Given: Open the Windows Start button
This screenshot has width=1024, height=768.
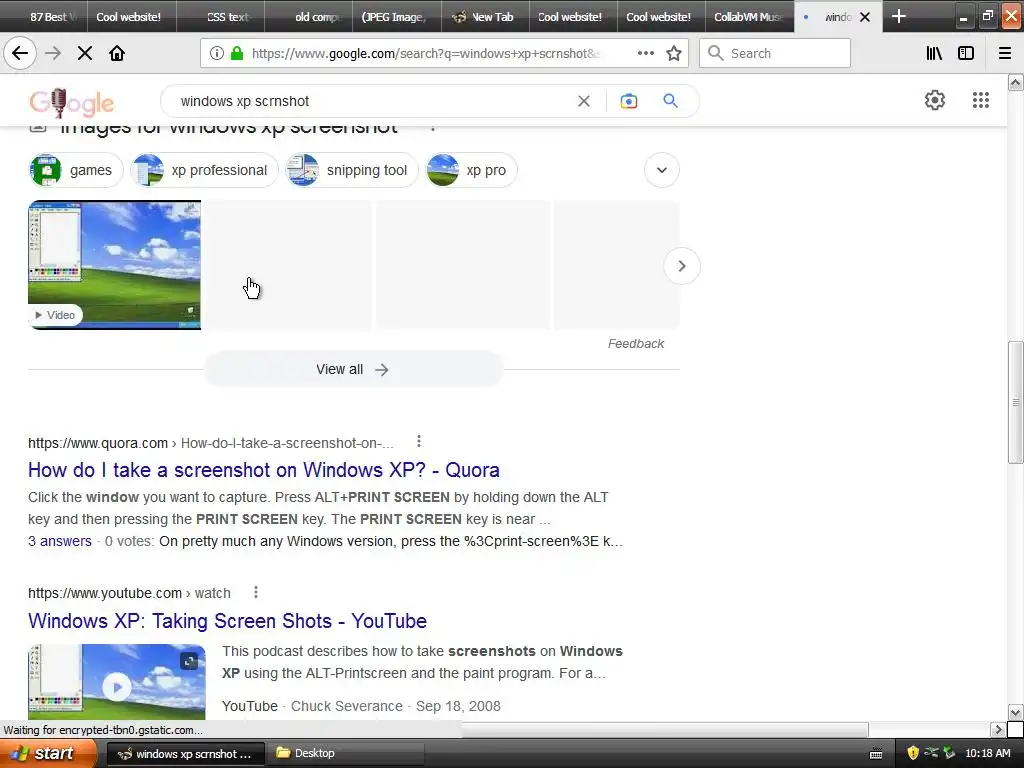Looking at the screenshot, I should [x=48, y=754].
